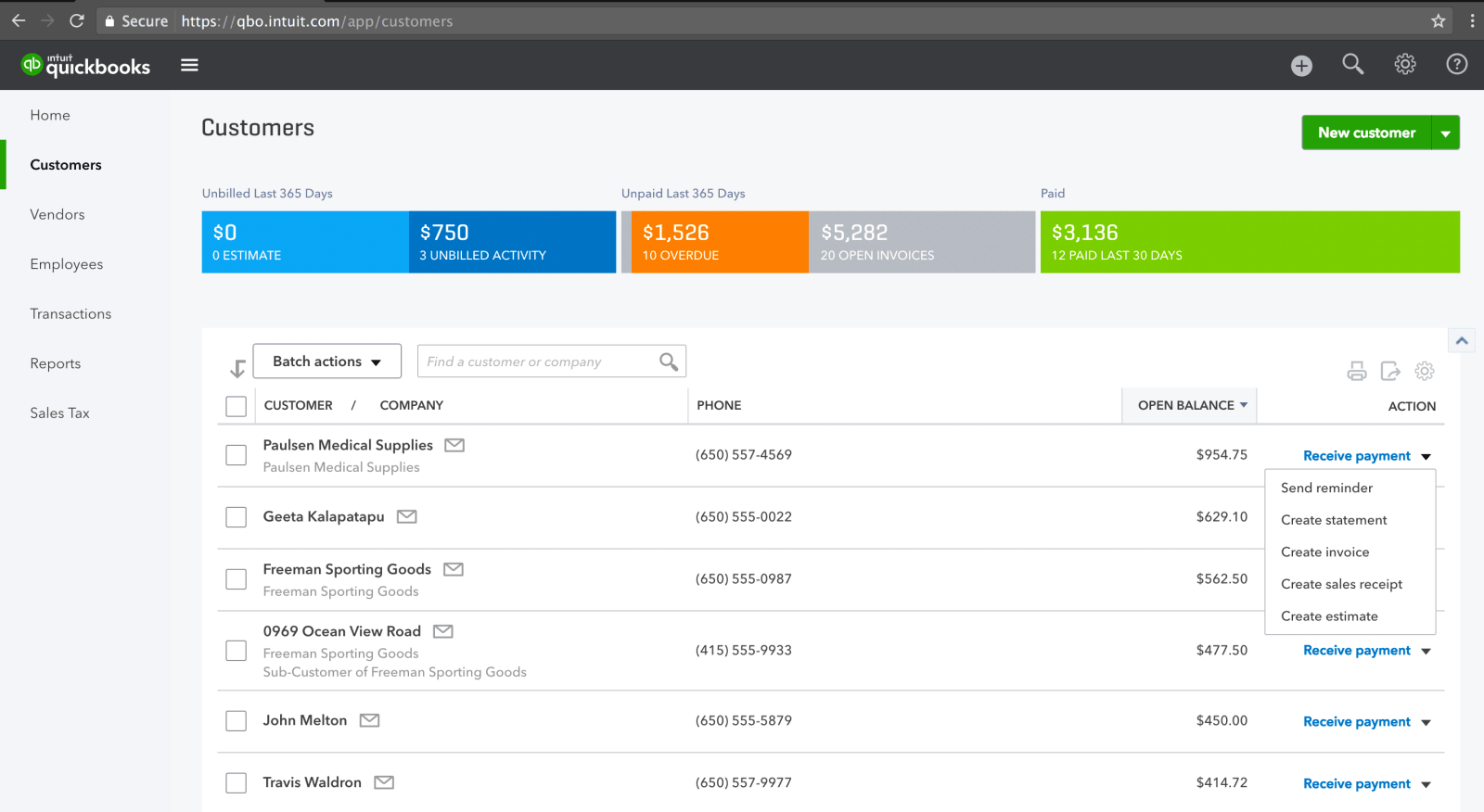Open the table settings gear icon
1484x812 pixels.
[x=1425, y=371]
